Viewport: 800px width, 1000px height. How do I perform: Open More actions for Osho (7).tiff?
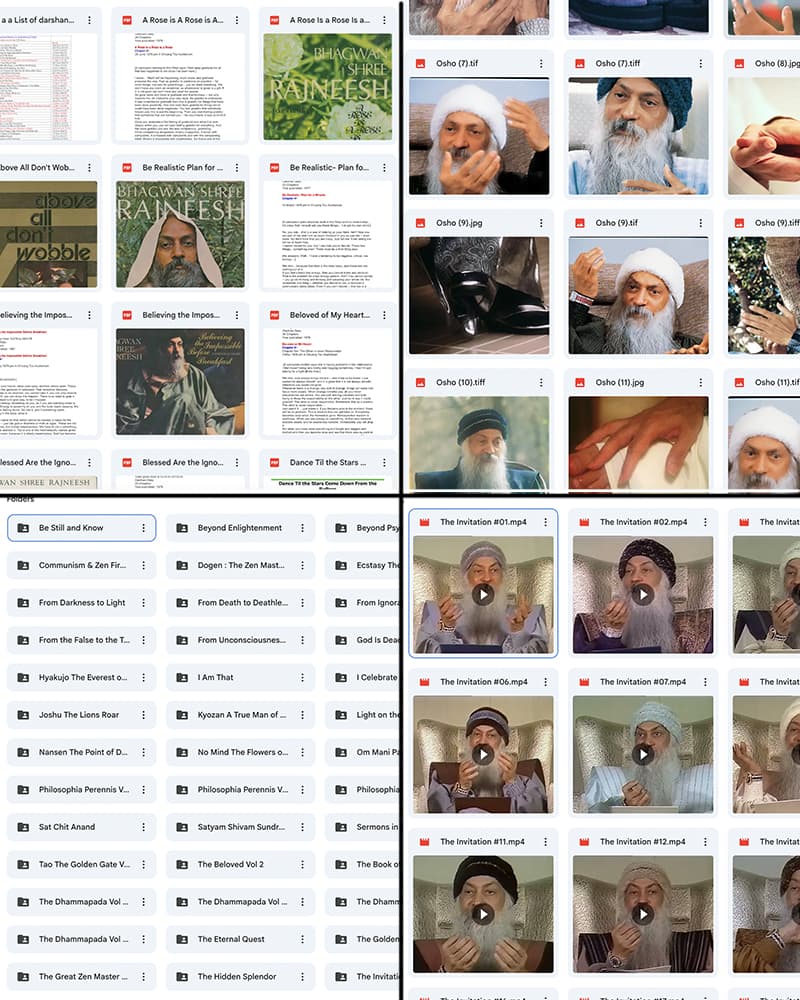pos(700,64)
